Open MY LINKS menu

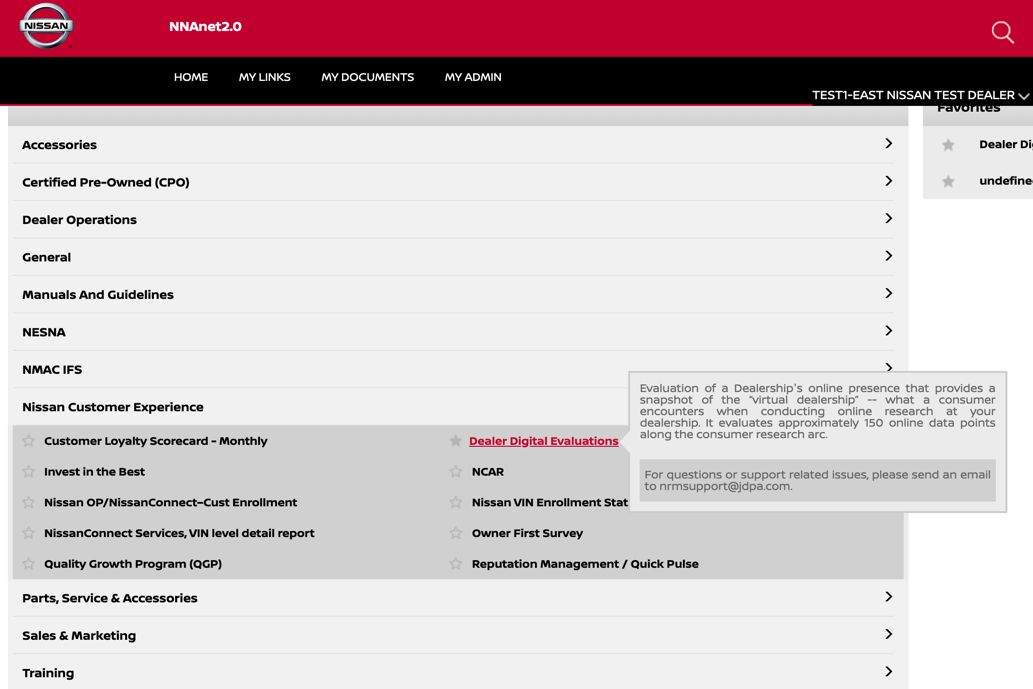pos(264,77)
